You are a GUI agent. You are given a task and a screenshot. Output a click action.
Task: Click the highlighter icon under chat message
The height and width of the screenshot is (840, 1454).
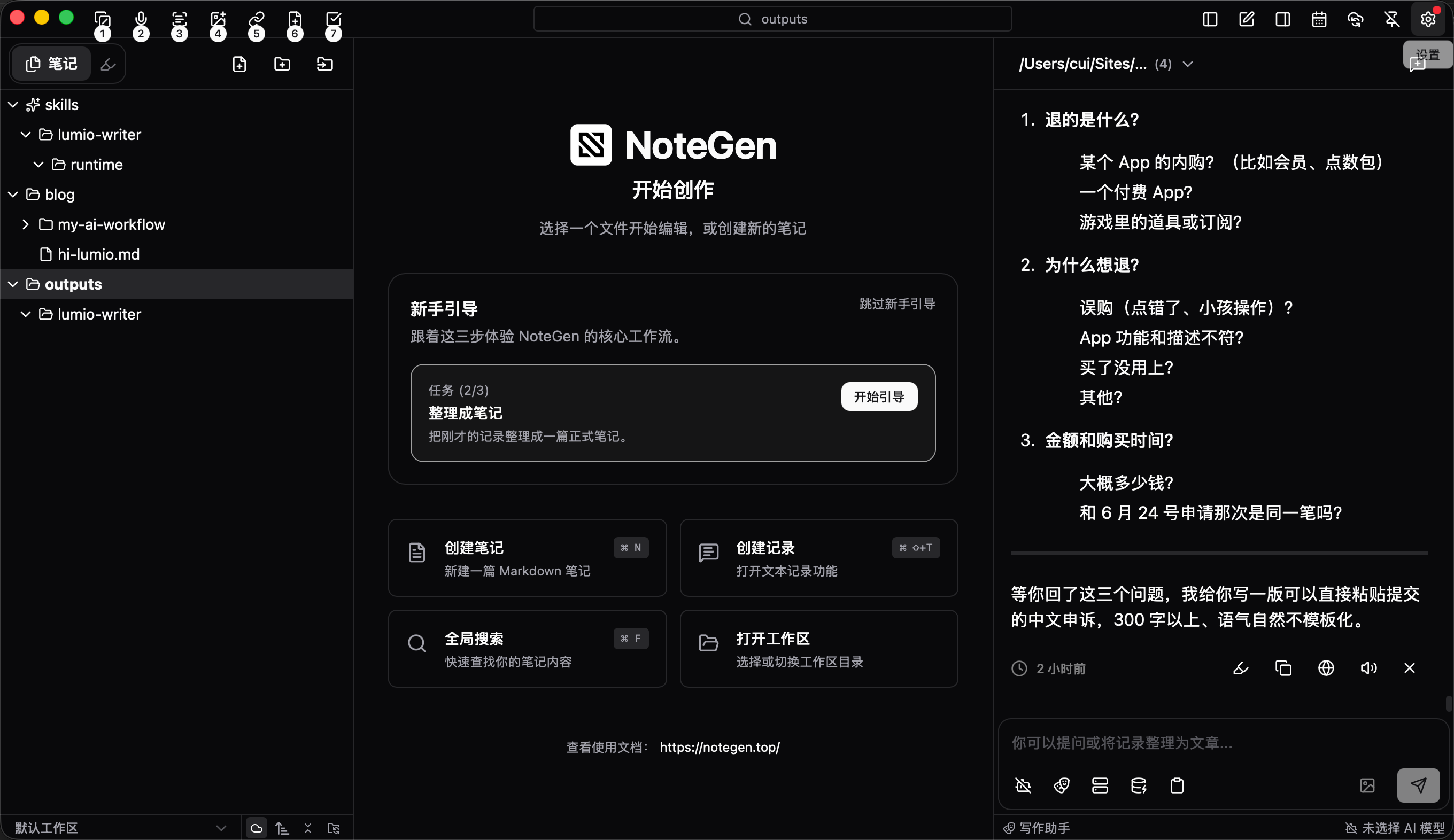[x=1241, y=668]
